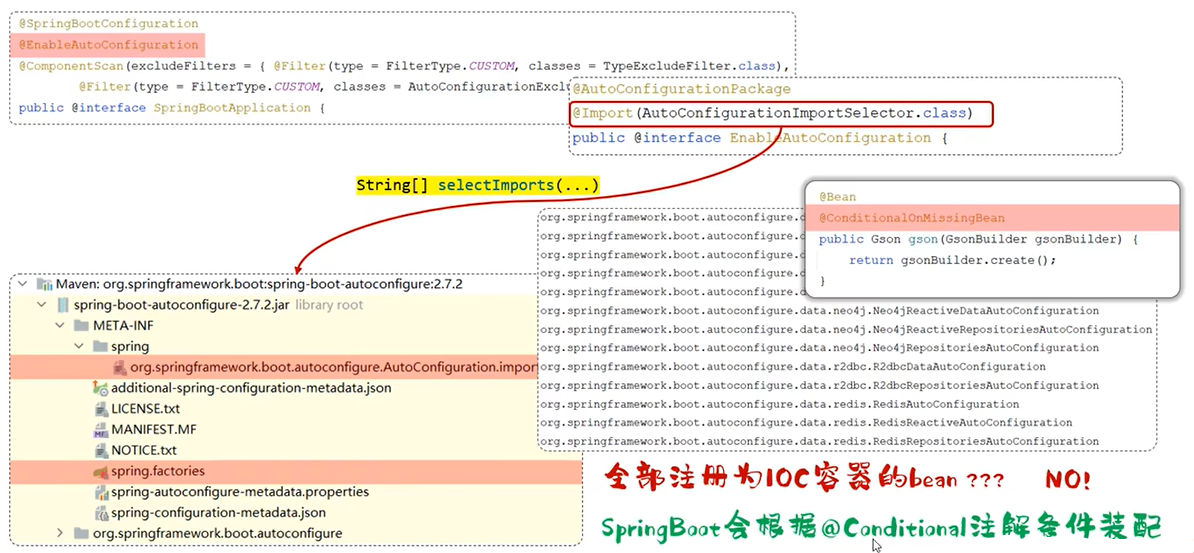Viewport: 1194px width, 553px height.
Task: Open LICENSE.txt in the tree
Action: pyautogui.click(x=145, y=409)
